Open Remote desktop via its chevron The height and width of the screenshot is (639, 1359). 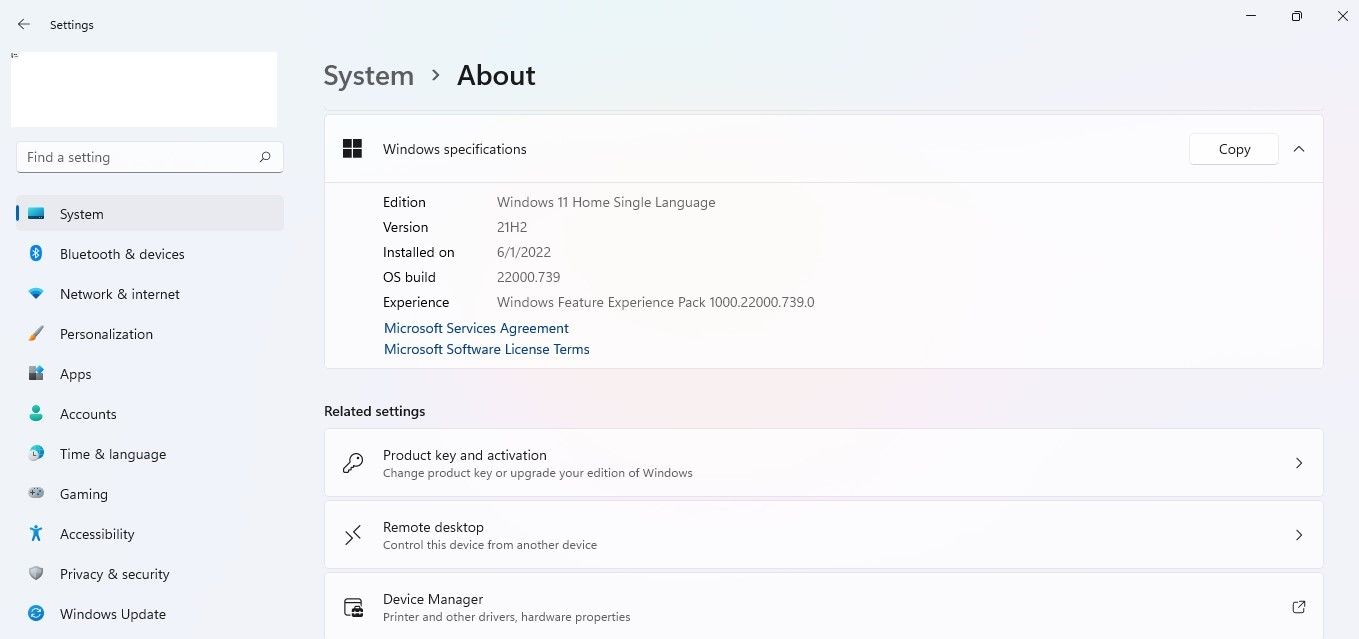pyautogui.click(x=1298, y=535)
